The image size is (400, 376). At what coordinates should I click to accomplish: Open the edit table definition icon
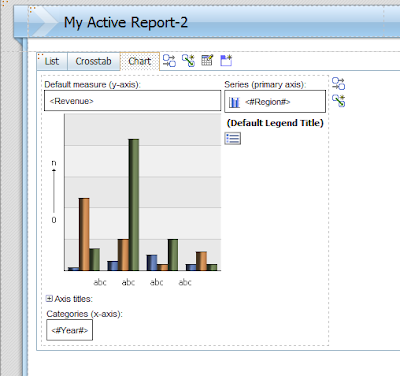pos(207,60)
